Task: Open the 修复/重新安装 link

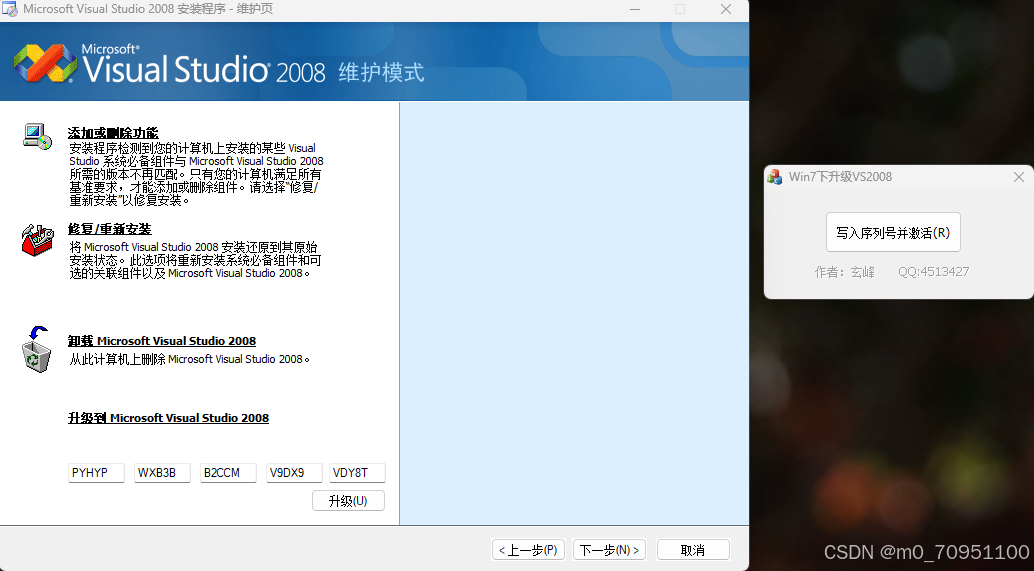Action: click(109, 229)
